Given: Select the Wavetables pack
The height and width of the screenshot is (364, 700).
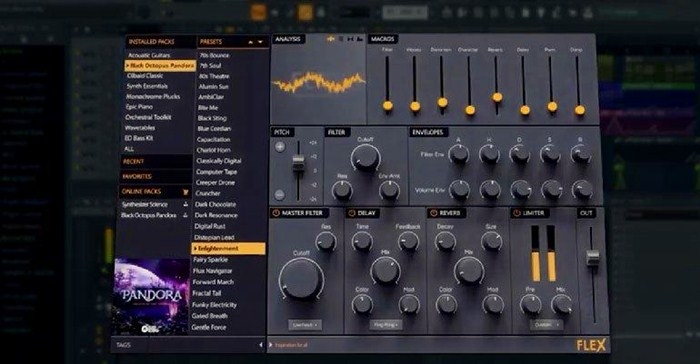Looking at the screenshot, I should point(140,128).
